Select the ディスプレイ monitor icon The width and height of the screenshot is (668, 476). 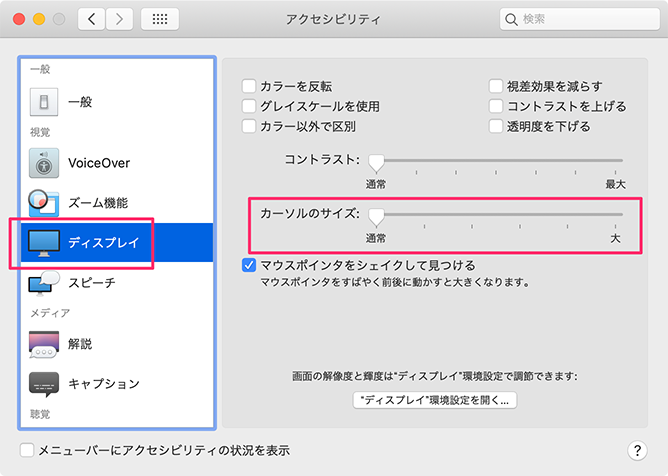pos(44,243)
